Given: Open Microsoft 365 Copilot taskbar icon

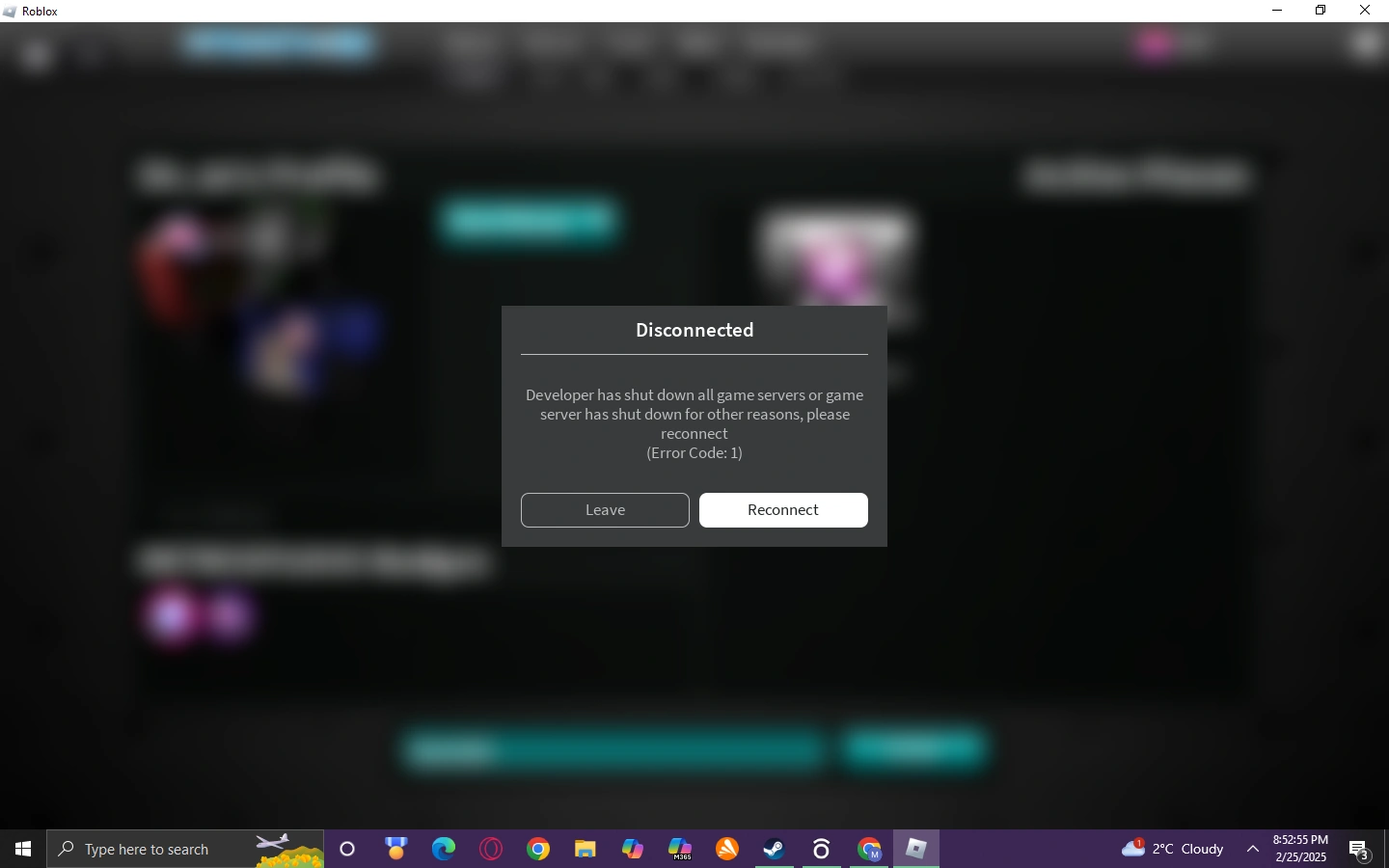Looking at the screenshot, I should (681, 849).
